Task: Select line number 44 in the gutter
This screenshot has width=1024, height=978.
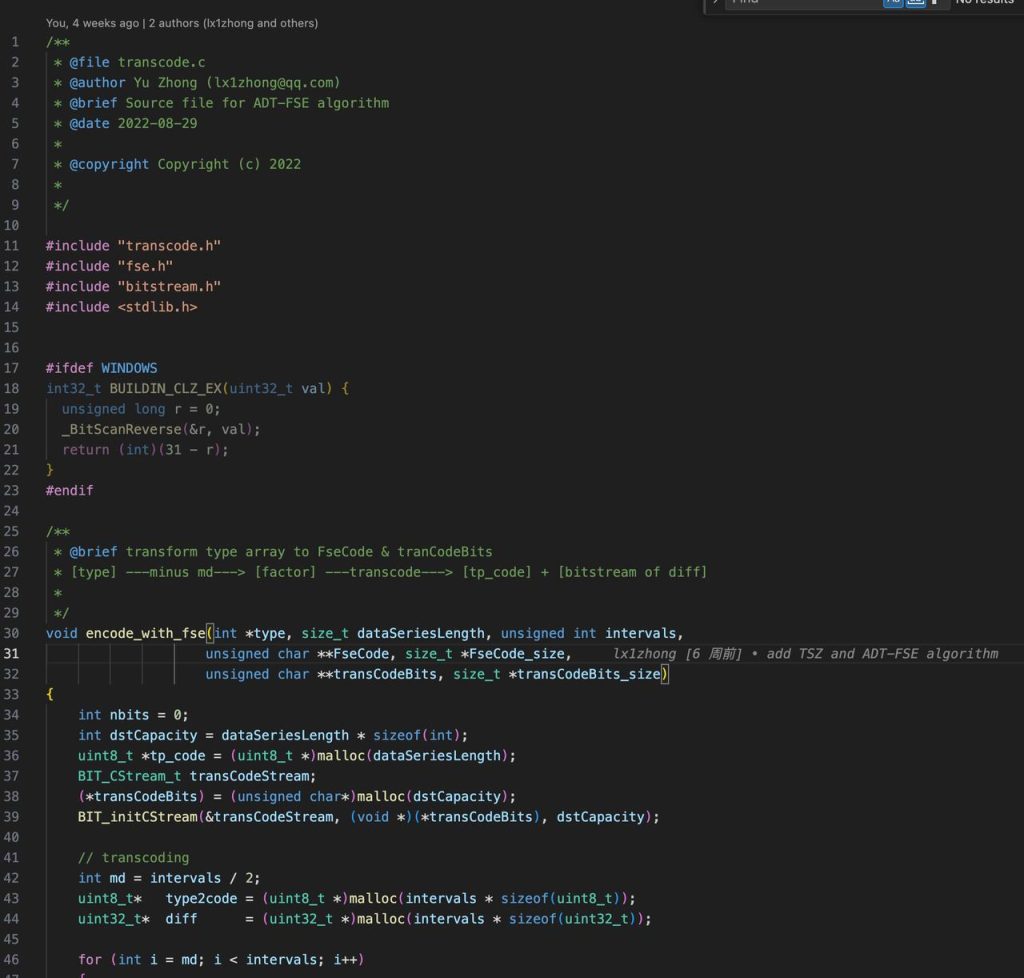Action: (11, 918)
